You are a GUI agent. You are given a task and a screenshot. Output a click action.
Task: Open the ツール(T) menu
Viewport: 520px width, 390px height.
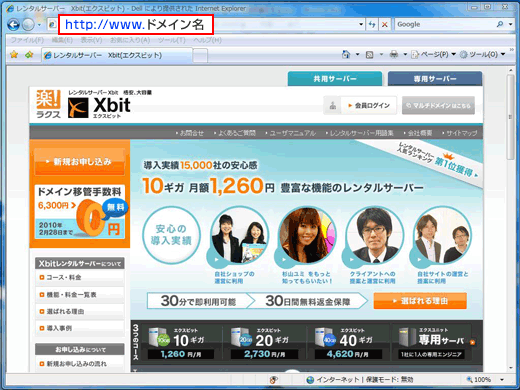[x=172, y=40]
